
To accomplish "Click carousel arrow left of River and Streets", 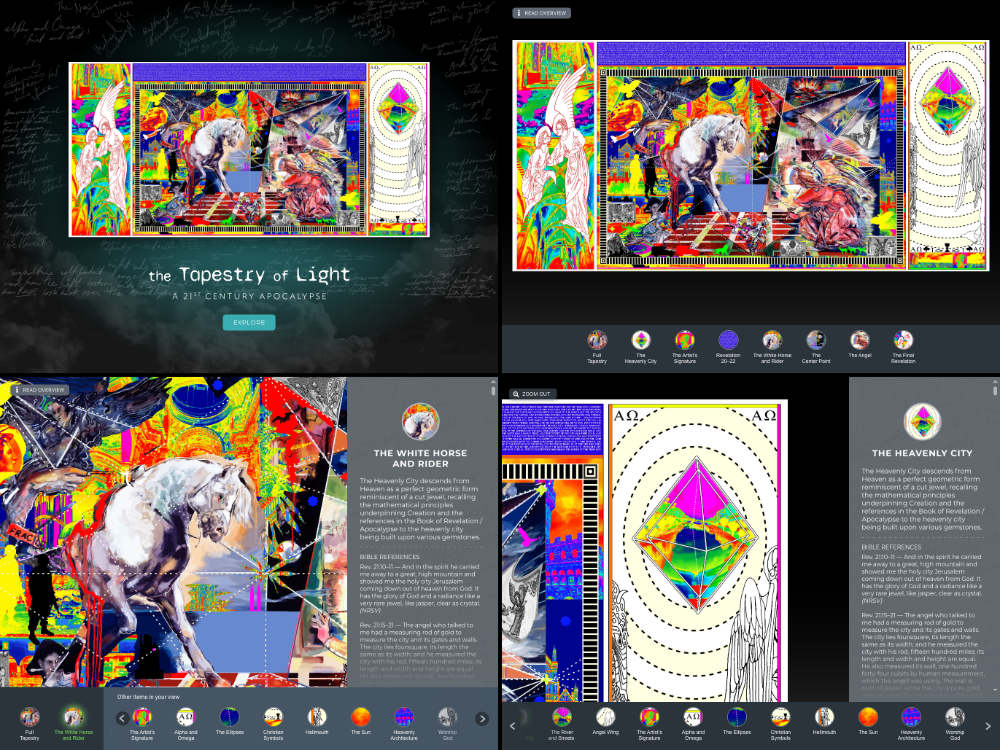I will [x=516, y=723].
